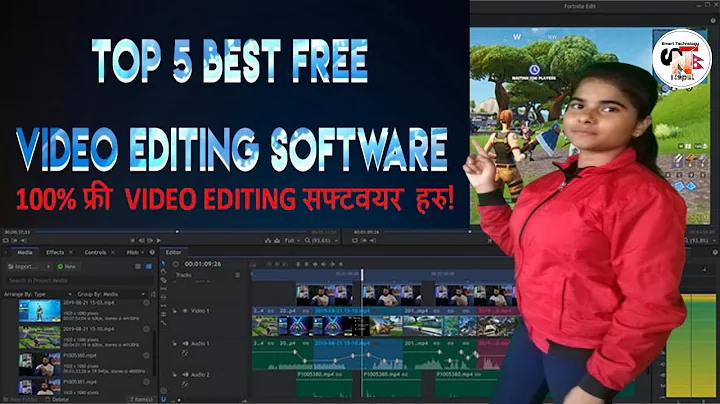Select the Editor tab
Image resolution: width=720 pixels, height=404 pixels.
(174, 252)
